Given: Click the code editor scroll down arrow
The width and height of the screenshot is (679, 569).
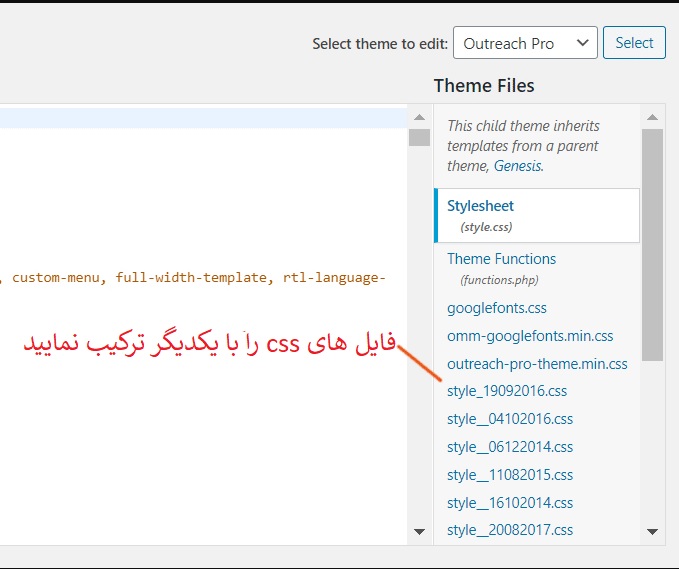Looking at the screenshot, I should (x=419, y=531).
